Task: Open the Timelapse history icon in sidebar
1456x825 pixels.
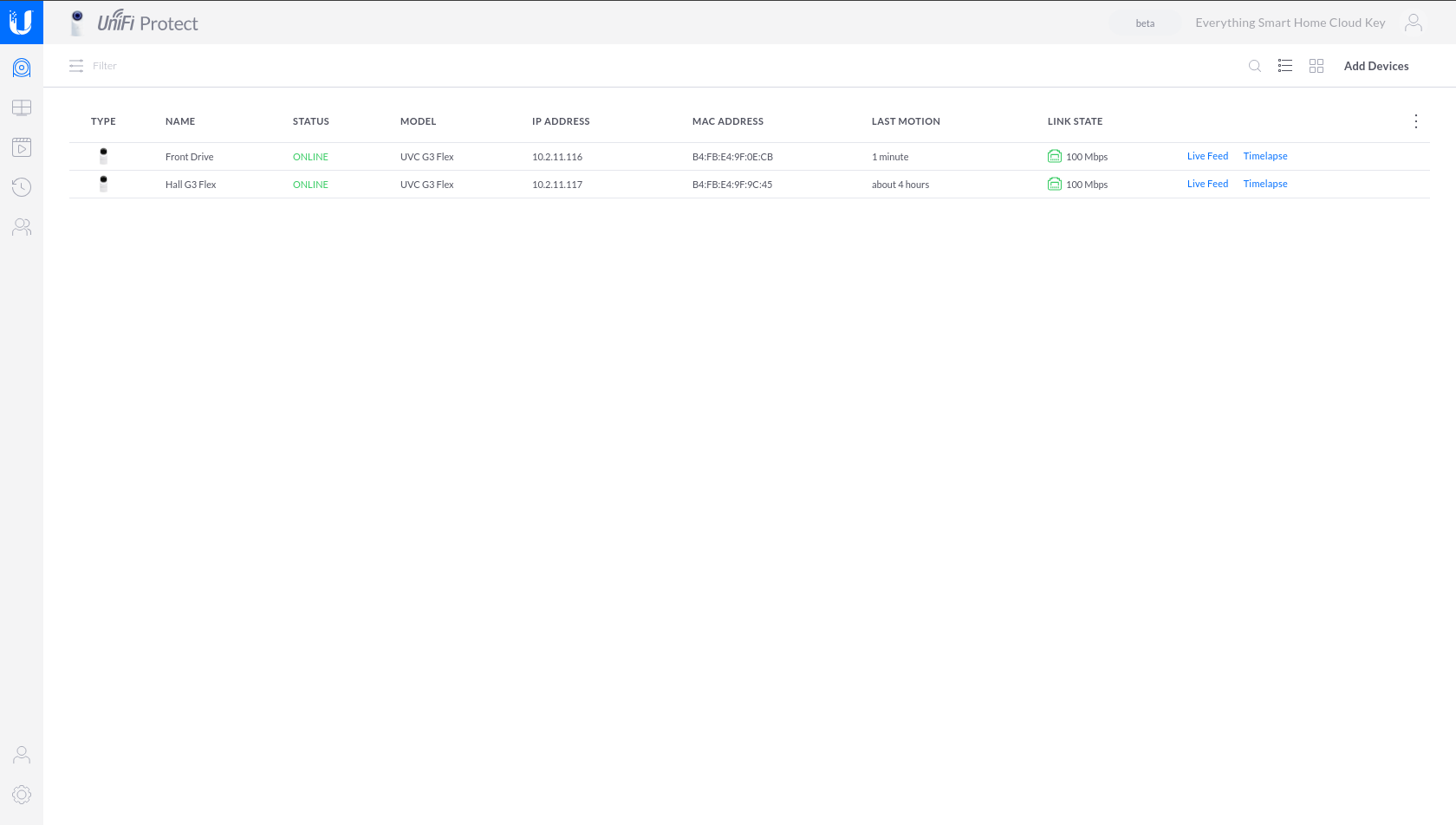Action: click(x=22, y=187)
